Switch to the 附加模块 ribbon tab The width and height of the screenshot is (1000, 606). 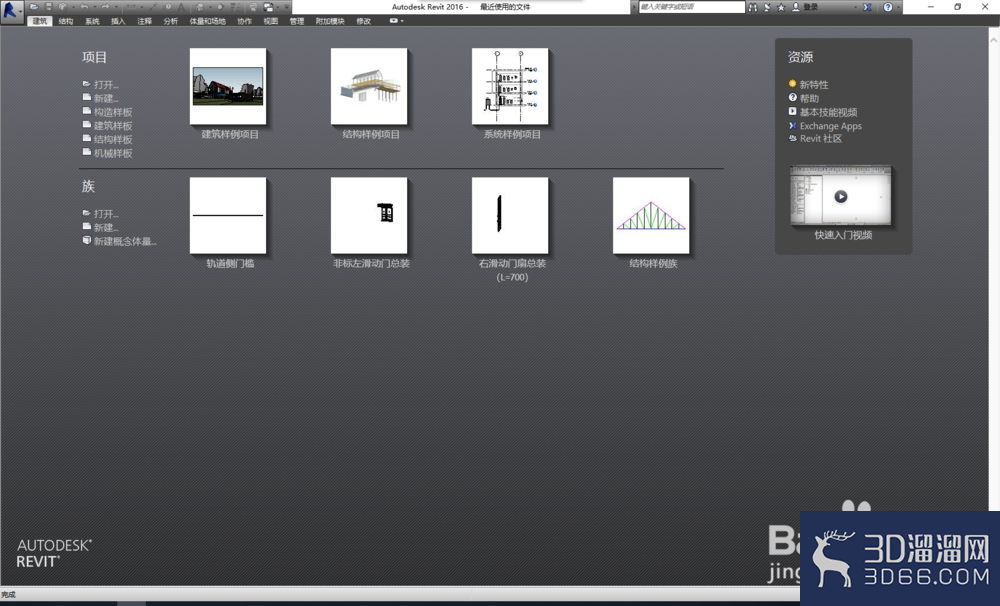(330, 21)
